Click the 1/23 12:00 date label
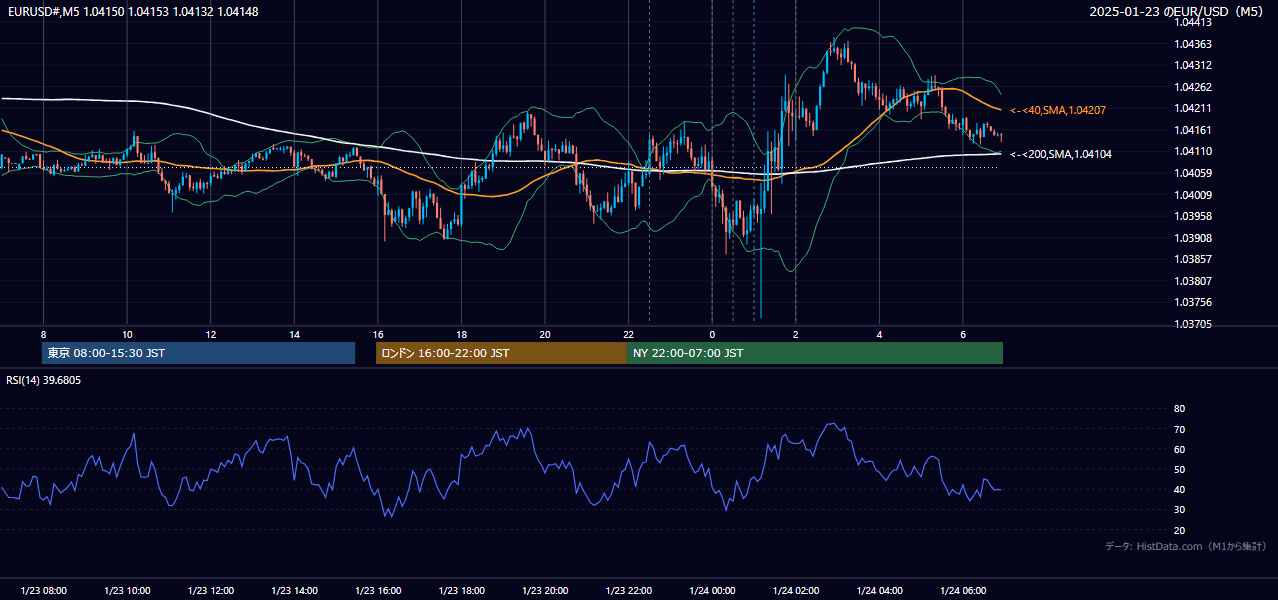This screenshot has width=1278, height=600. [x=210, y=591]
